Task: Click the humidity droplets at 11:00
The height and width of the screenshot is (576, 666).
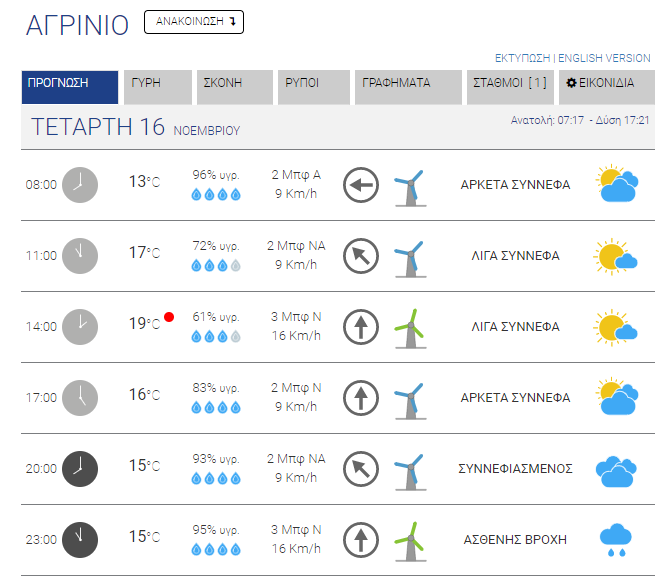Action: click(216, 266)
